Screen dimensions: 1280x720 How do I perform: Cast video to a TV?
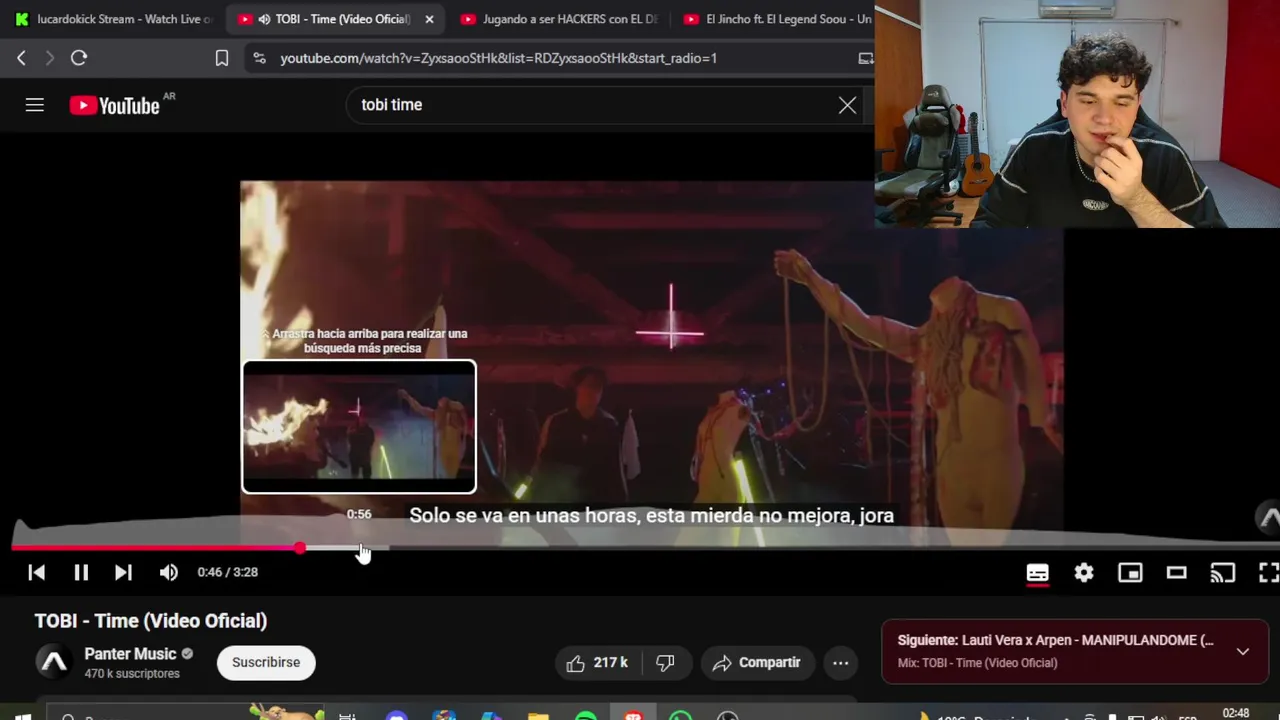click(1222, 573)
